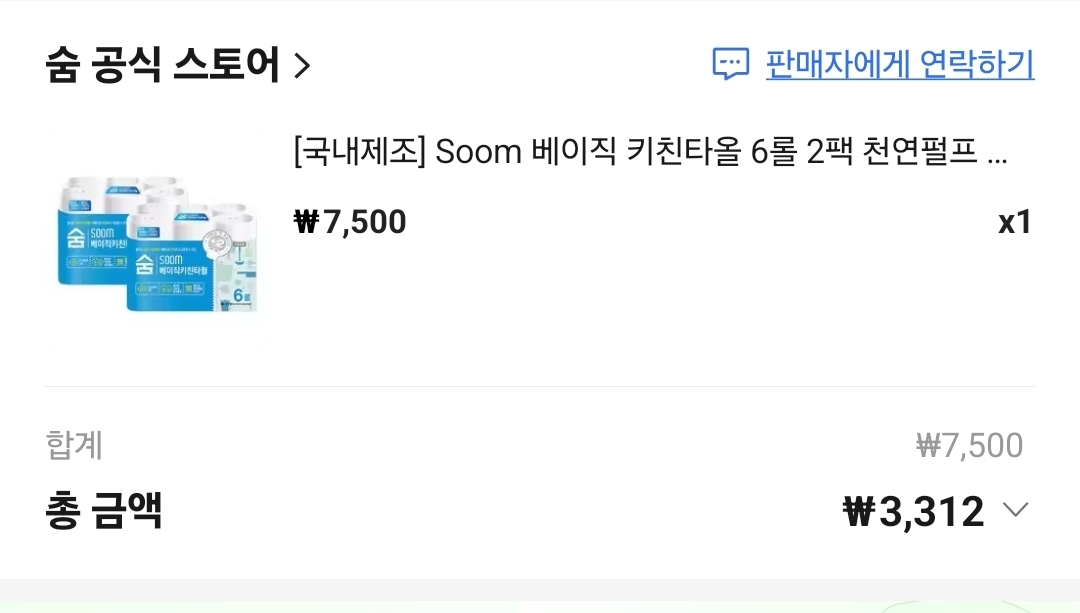Tap the ₩3,312 total amount
This screenshot has width=1080, height=613.
point(914,511)
